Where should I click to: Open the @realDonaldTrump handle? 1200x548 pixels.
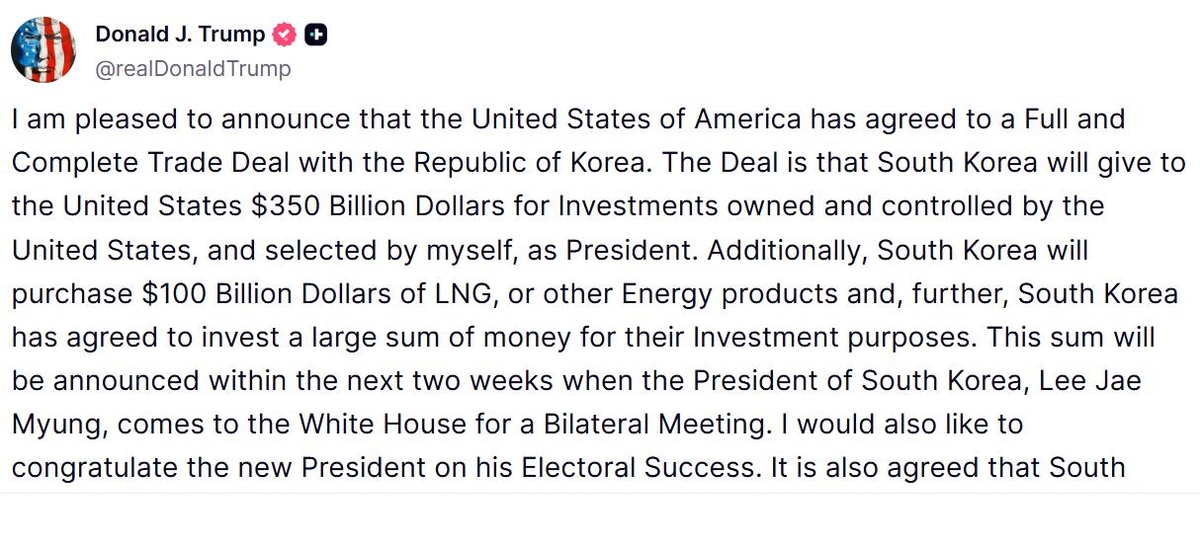[x=193, y=68]
